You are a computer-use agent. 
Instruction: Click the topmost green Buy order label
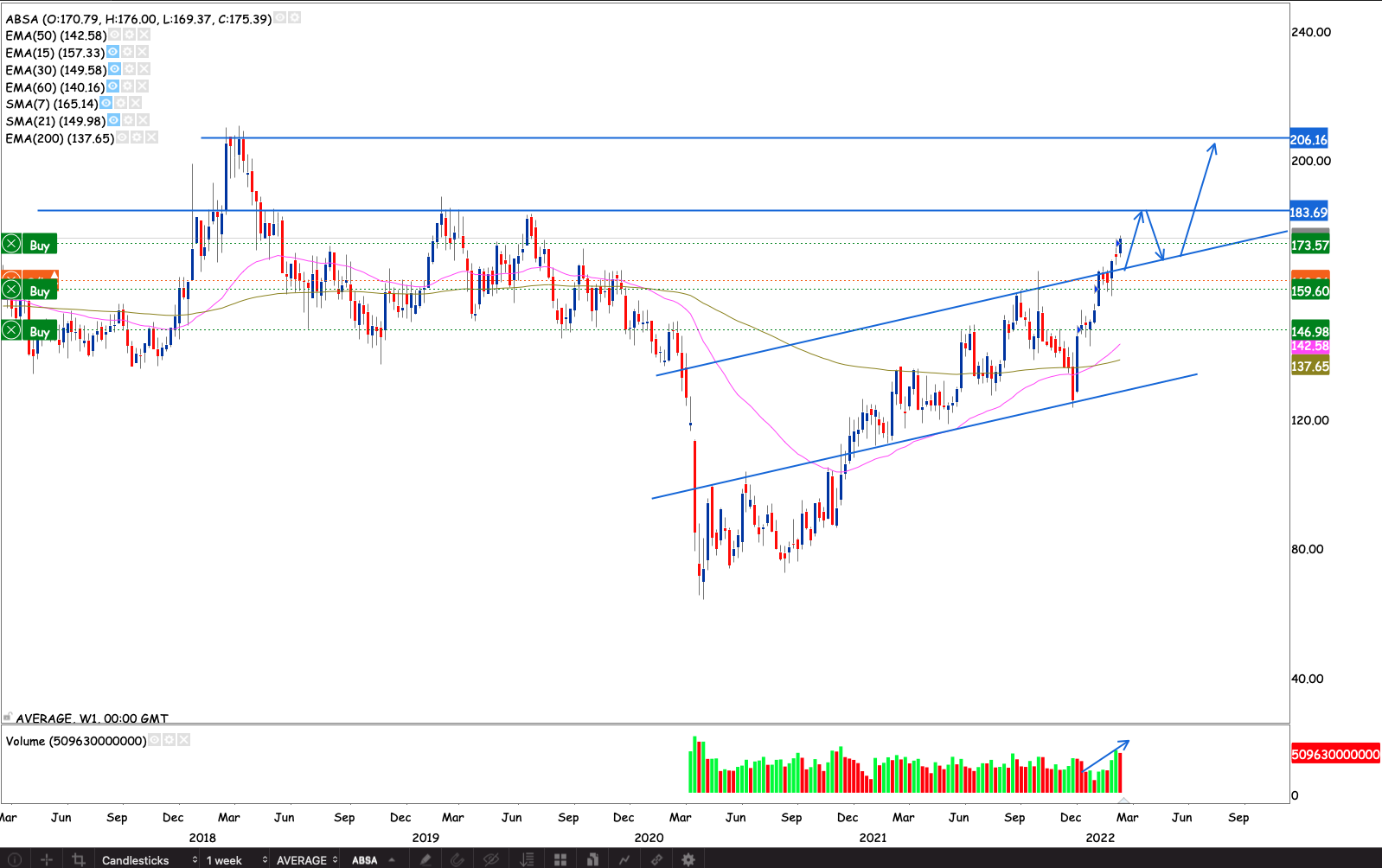[x=39, y=245]
